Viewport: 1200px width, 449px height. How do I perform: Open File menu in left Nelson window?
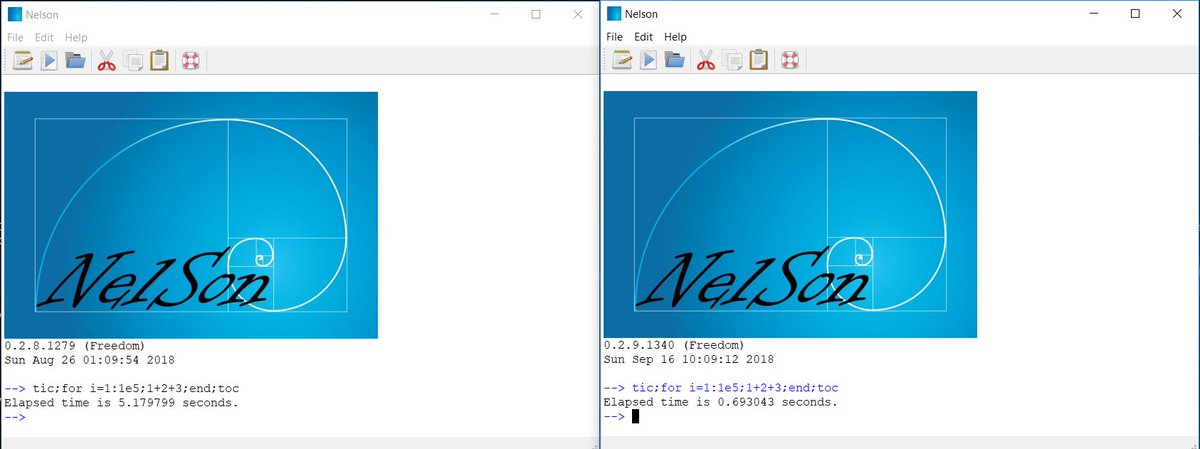click(x=16, y=37)
